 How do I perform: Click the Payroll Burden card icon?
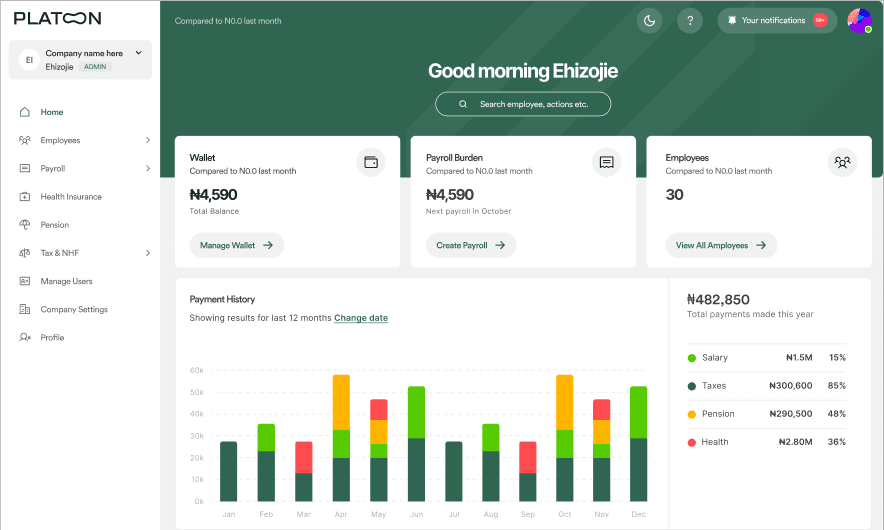[x=607, y=162]
